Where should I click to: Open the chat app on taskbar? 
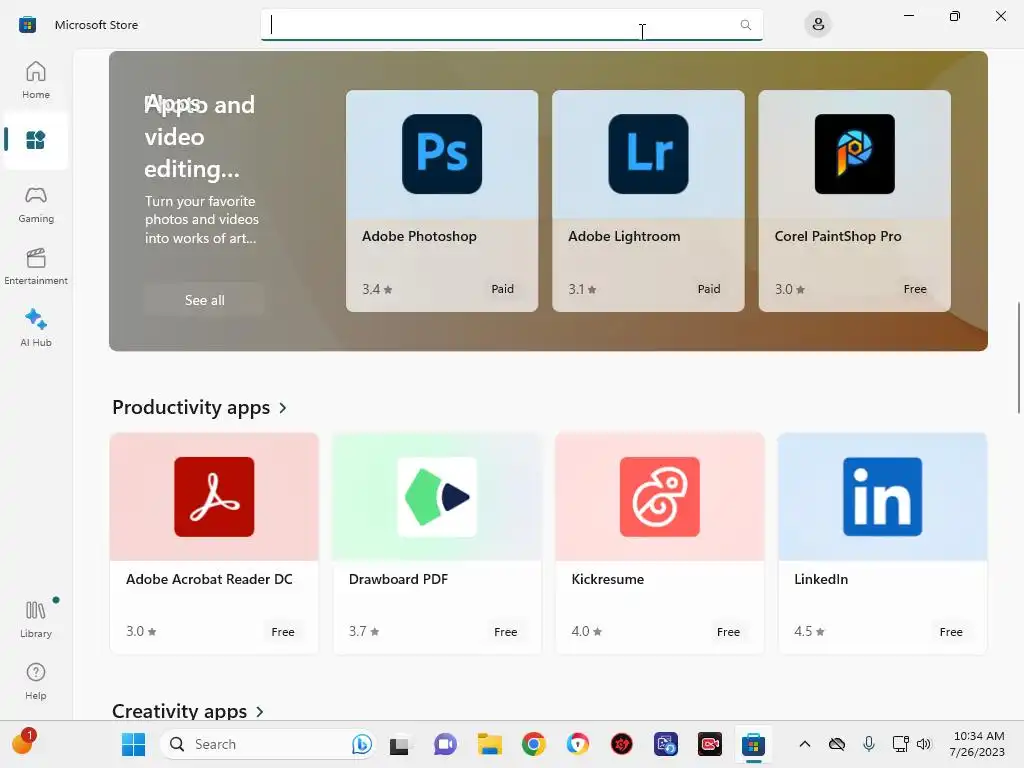pos(445,744)
